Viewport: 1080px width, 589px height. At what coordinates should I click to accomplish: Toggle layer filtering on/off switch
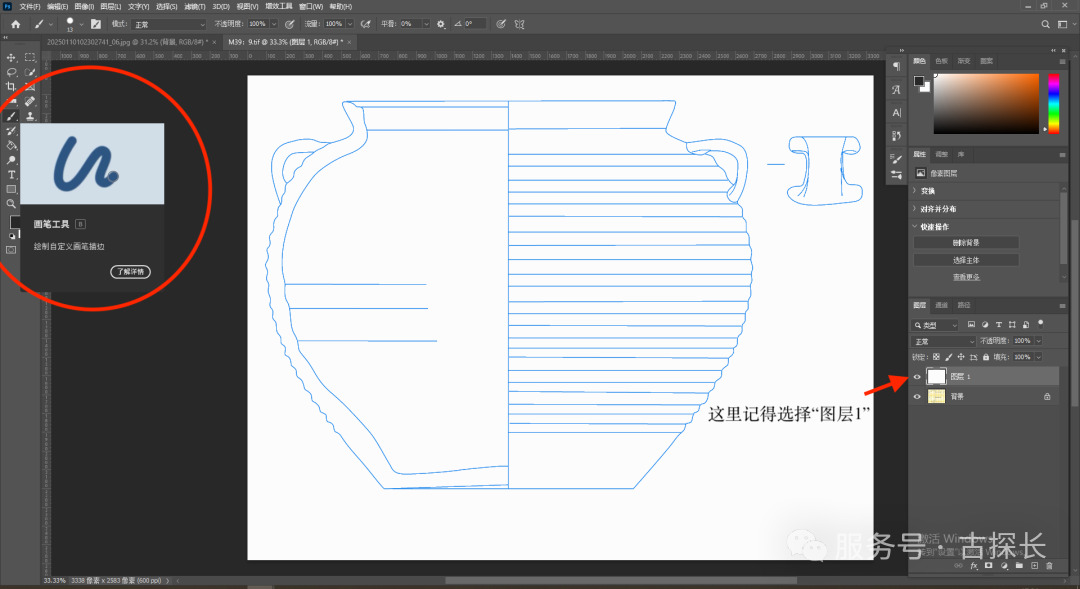1041,323
